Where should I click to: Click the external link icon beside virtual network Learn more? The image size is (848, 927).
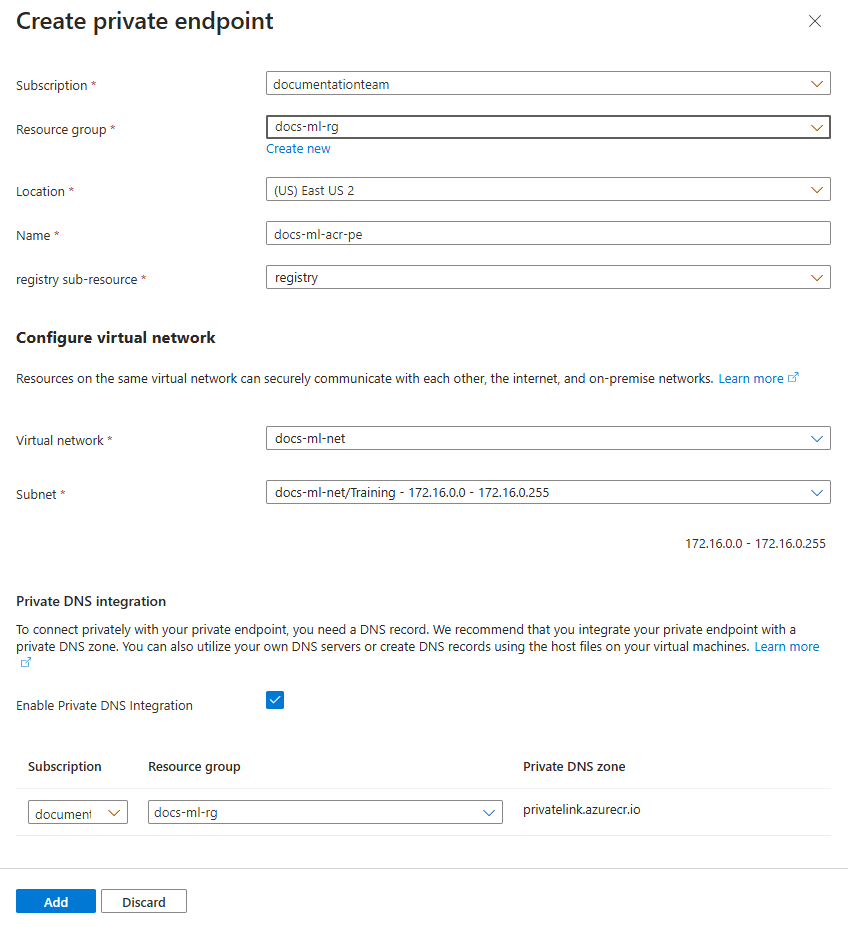[793, 378]
